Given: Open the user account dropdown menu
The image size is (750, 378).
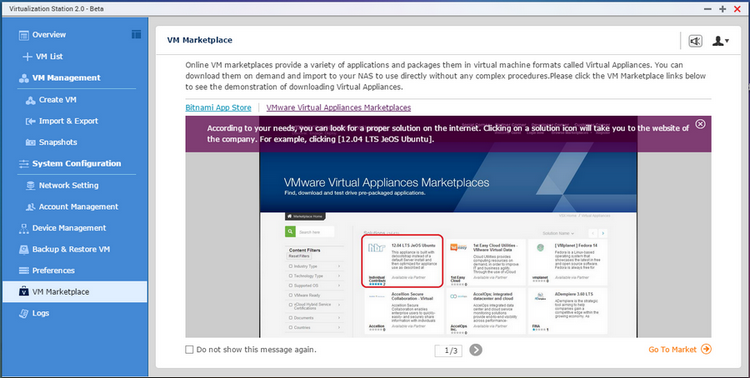Looking at the screenshot, I should 720,41.
